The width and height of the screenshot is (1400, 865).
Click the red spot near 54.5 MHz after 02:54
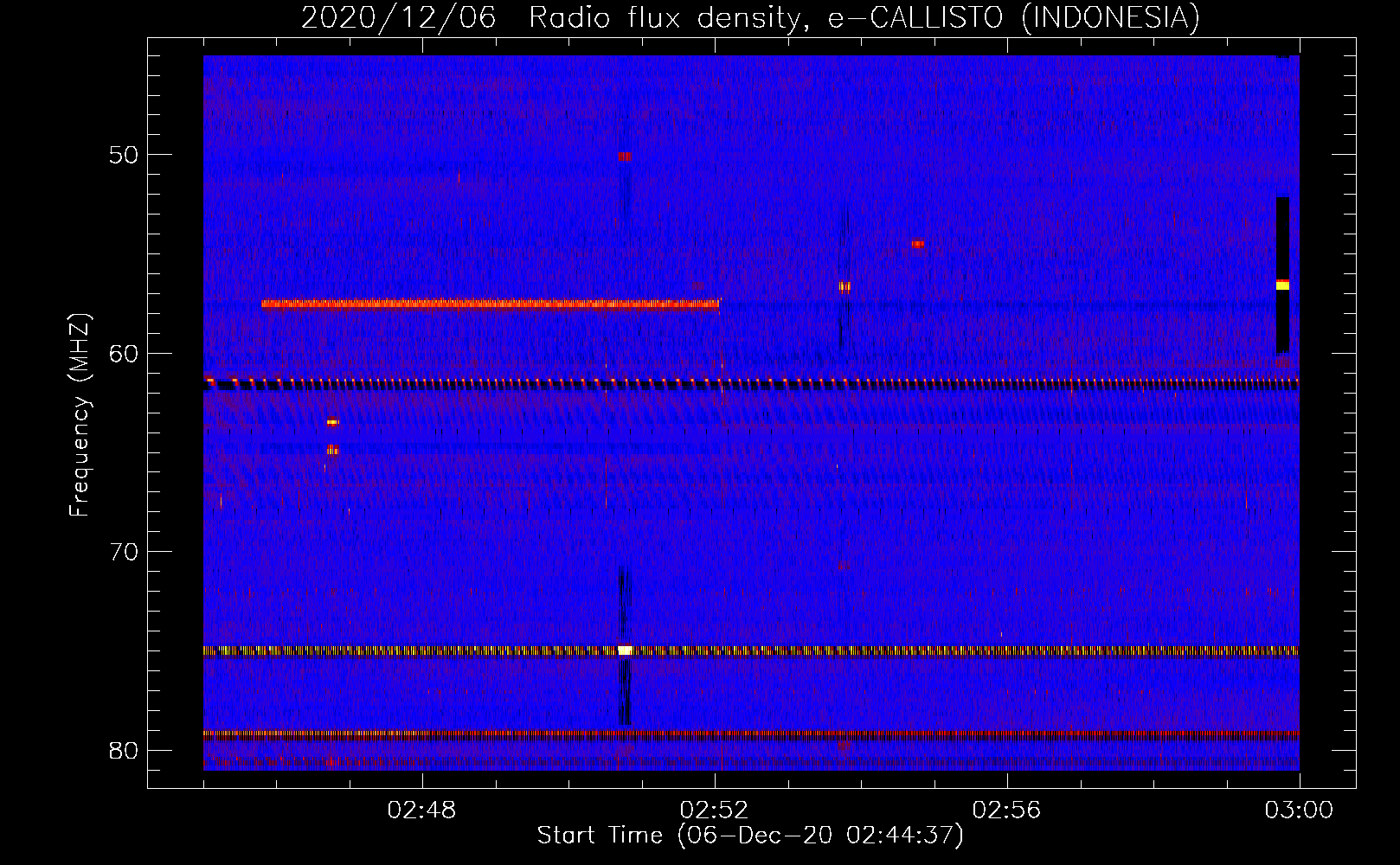[918, 245]
